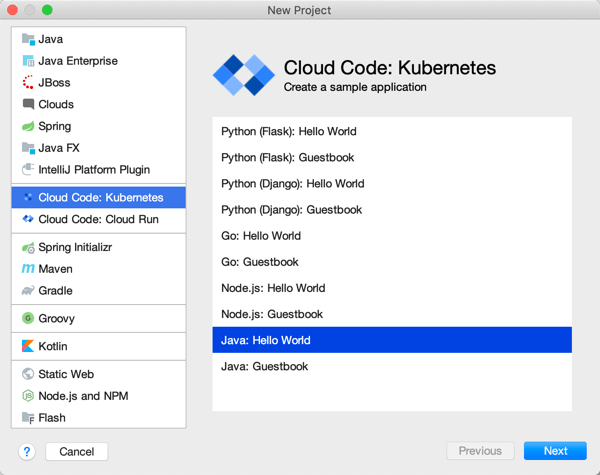Select Maven project type

(x=55, y=269)
